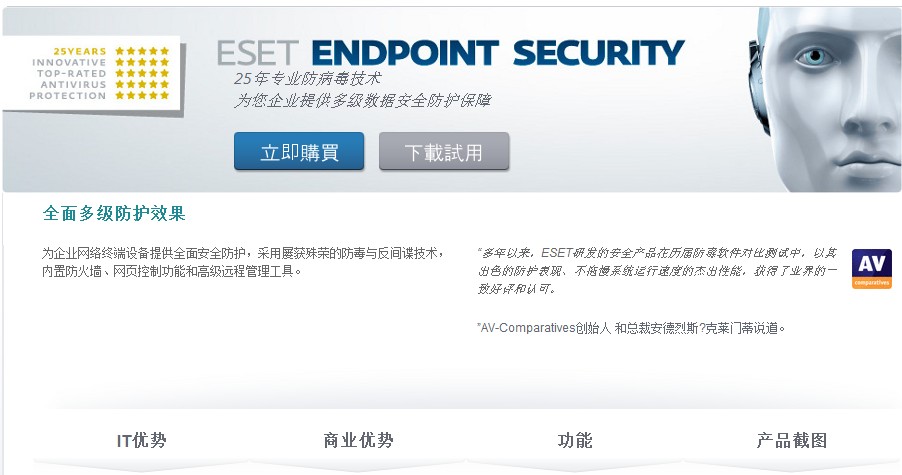
Task: Click the 为您企业提供多级数据安全防护保障 subtitle
Action: coord(362,101)
